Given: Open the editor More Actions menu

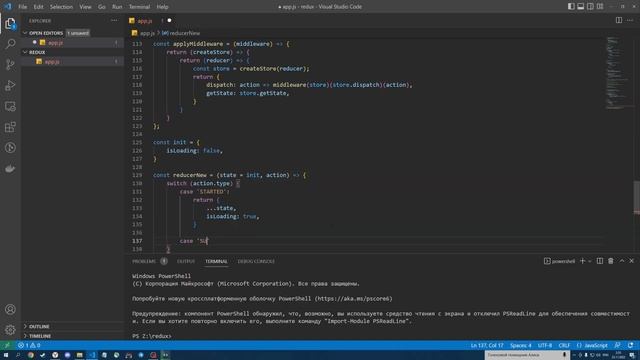Looking at the screenshot, I should (x=630, y=20).
